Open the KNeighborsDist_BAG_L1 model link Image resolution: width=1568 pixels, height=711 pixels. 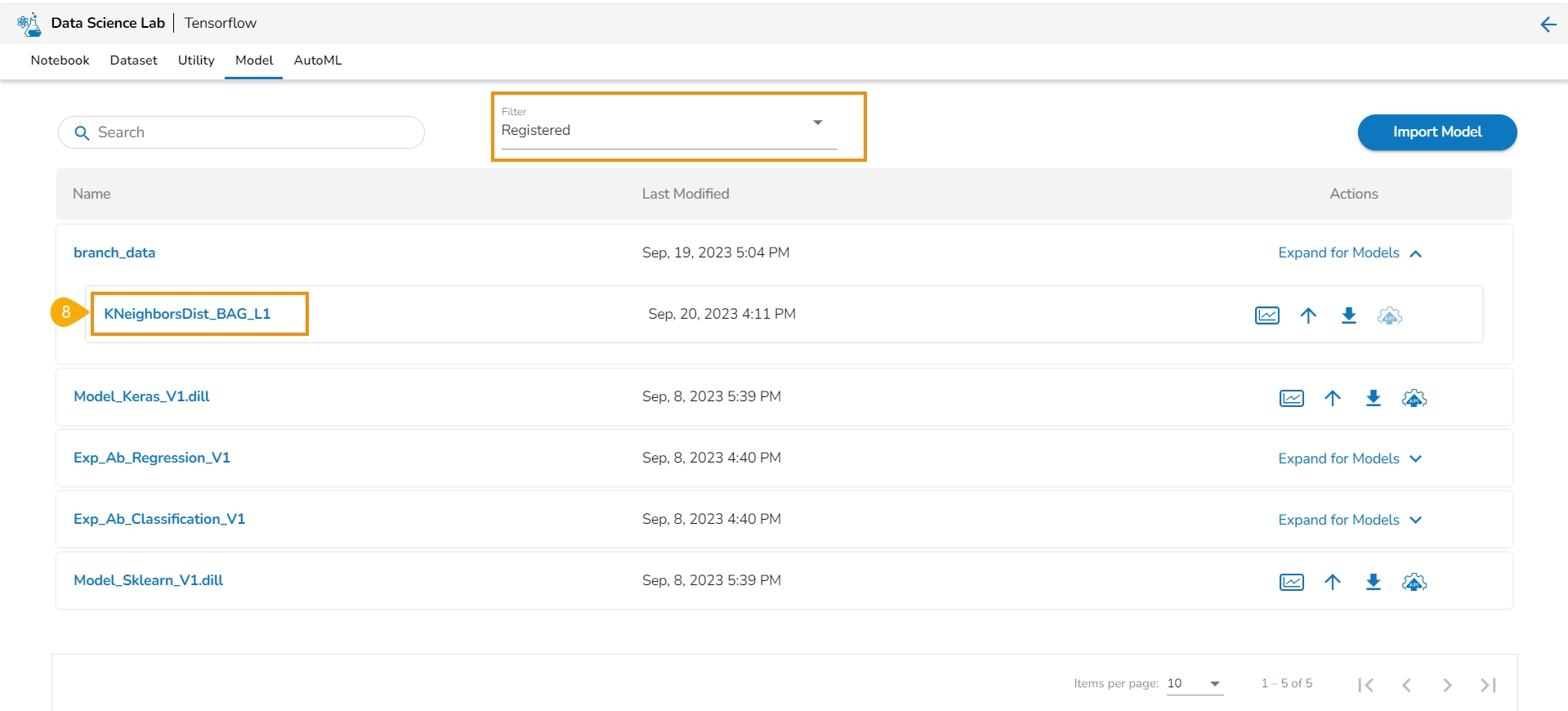point(187,314)
